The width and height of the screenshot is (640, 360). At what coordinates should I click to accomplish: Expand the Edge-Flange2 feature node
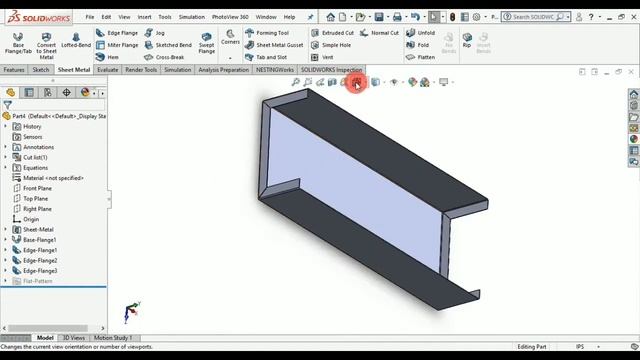(x=5, y=260)
